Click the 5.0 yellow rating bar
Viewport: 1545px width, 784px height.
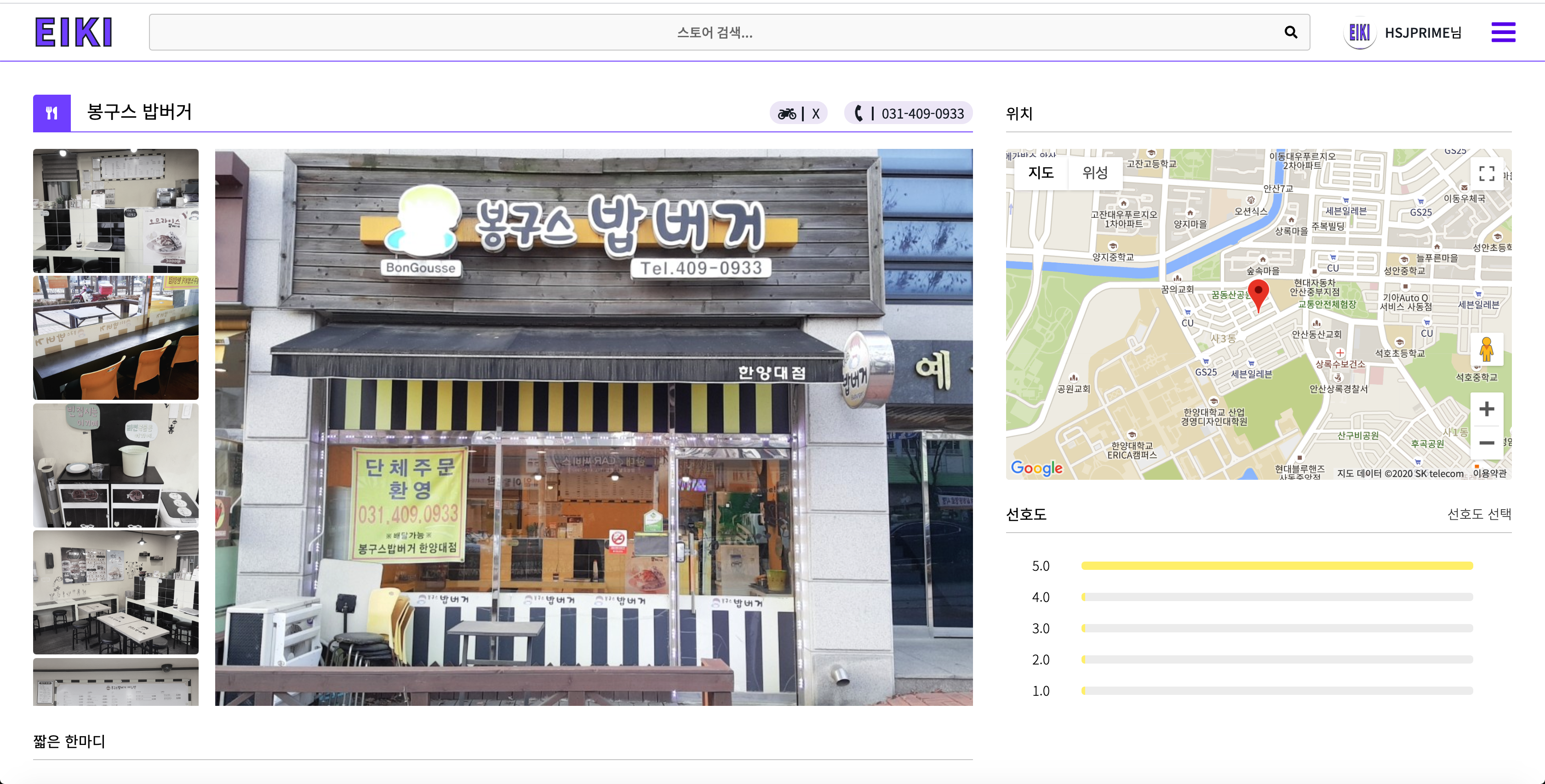(1276, 566)
